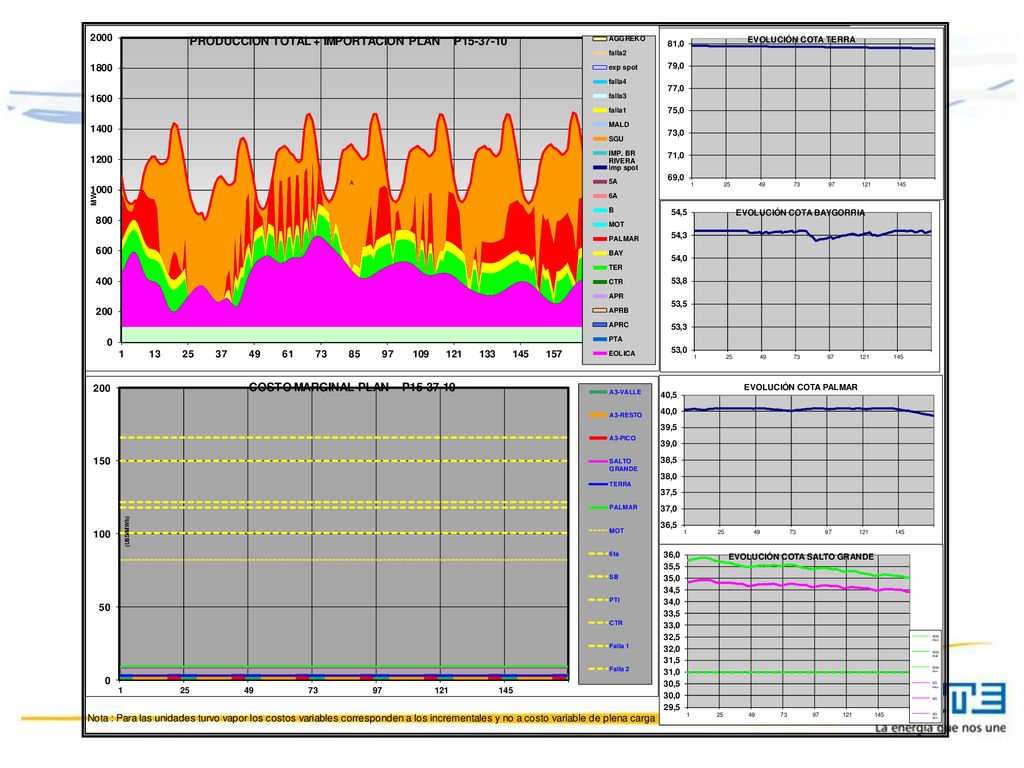This screenshot has height=768, width=1024.
Task: Select falla4 legend entry
Action: [x=609, y=82]
